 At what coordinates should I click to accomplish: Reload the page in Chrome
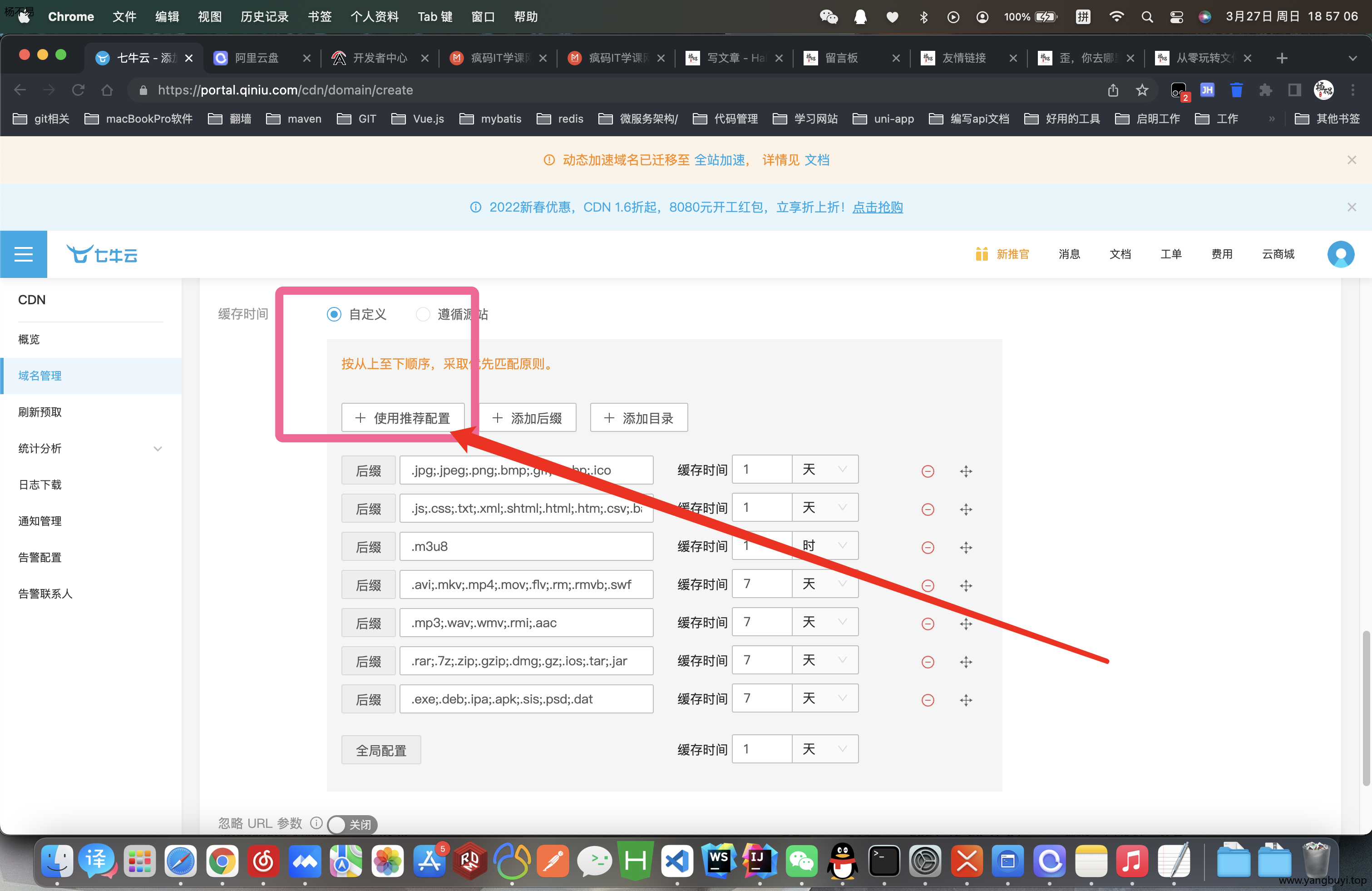pos(78,90)
